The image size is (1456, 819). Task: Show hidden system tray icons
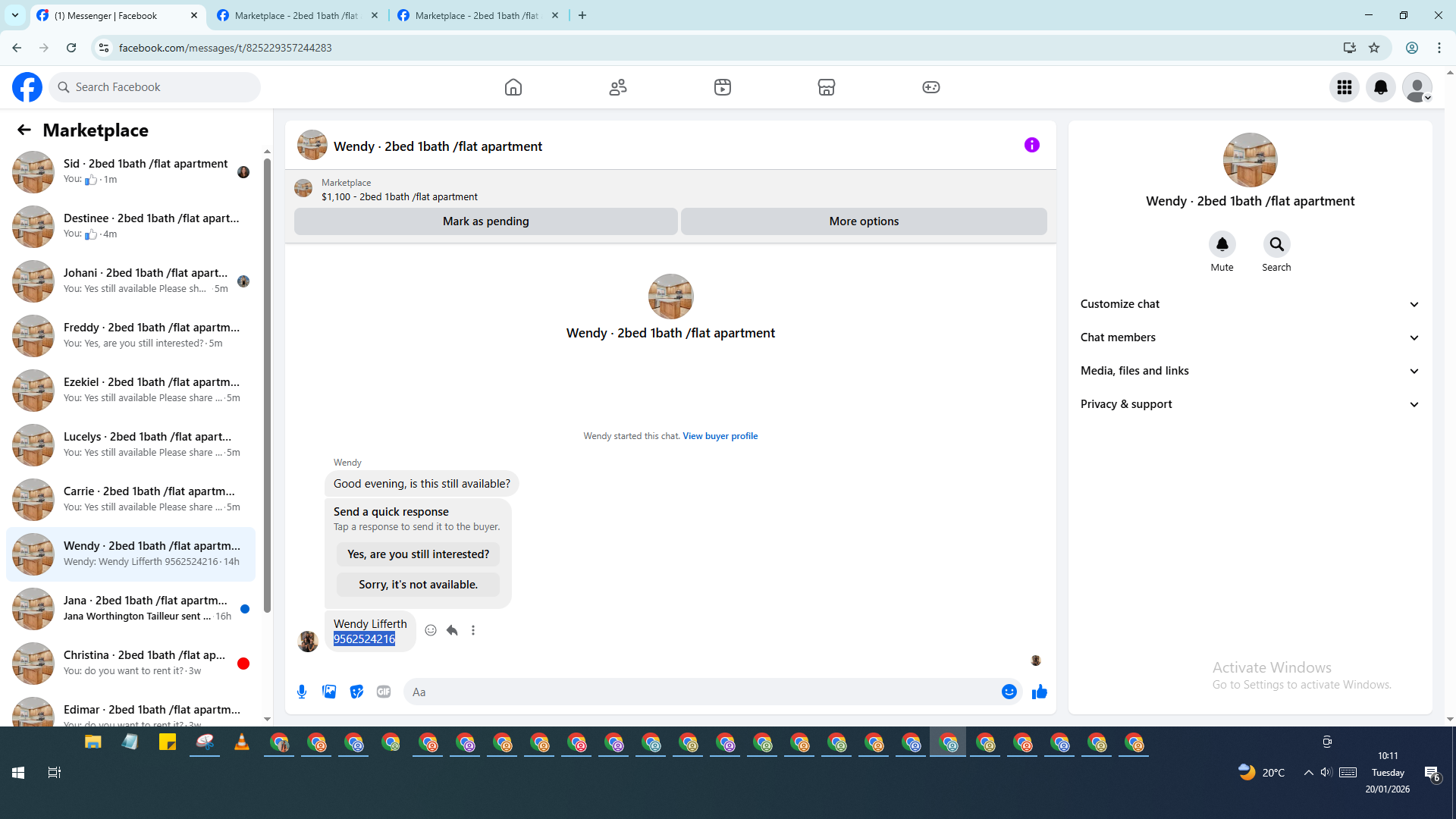click(x=1308, y=773)
